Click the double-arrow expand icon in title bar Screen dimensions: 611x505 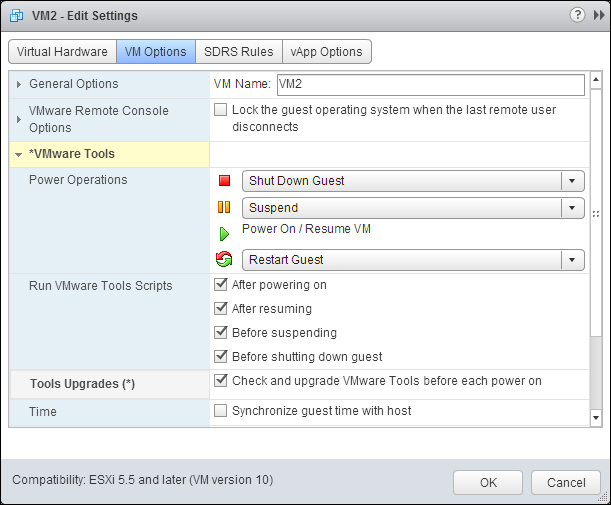click(599, 15)
